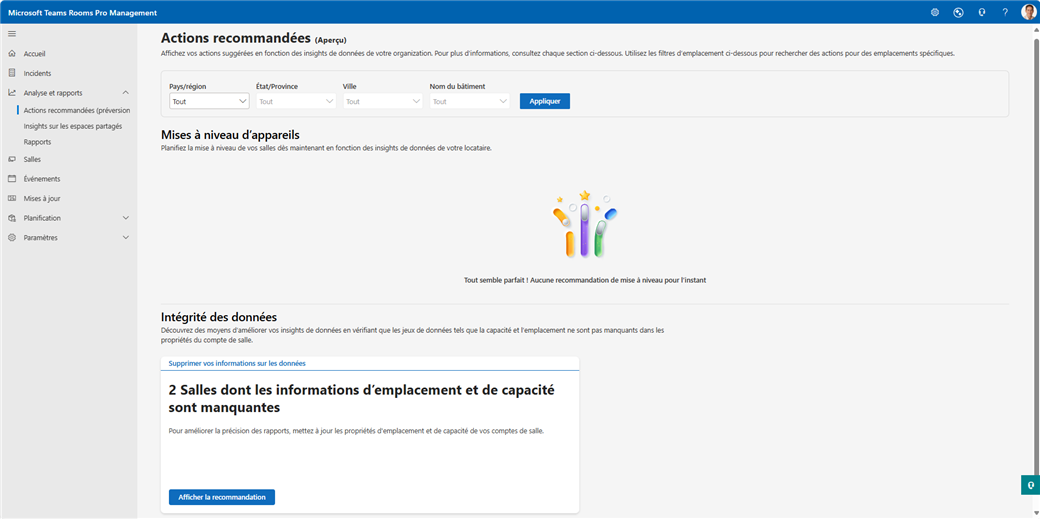Collapse the hamburger navigation menu
This screenshot has height=519, width=1040.
click(12, 34)
